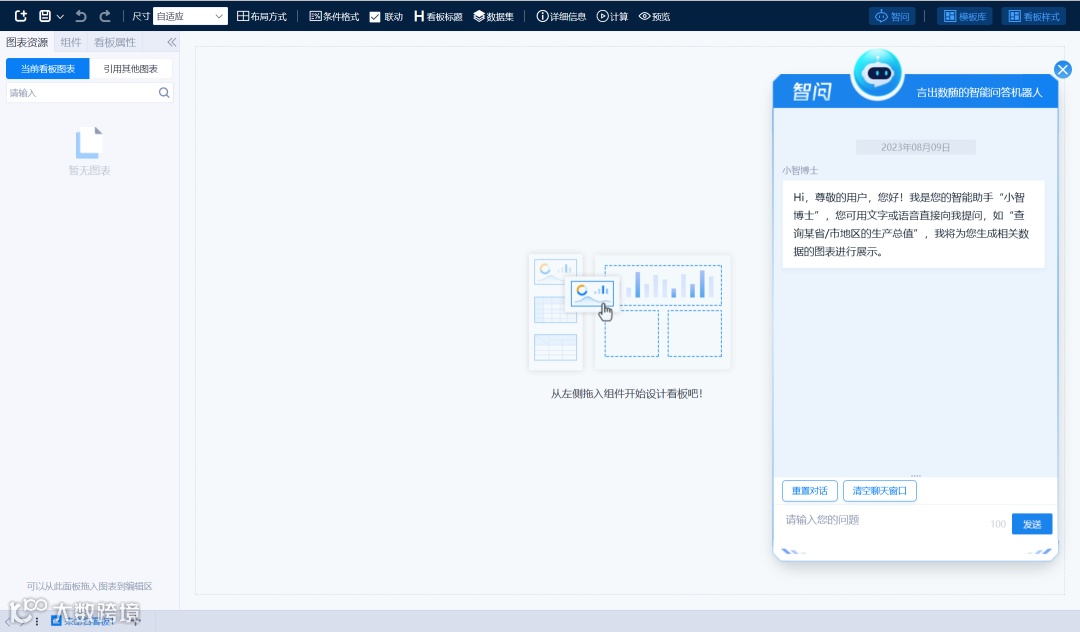Click the 可以从此面板拖入图表到编辑区 tip text
Viewport: 1080px width, 632px height.
(90, 587)
